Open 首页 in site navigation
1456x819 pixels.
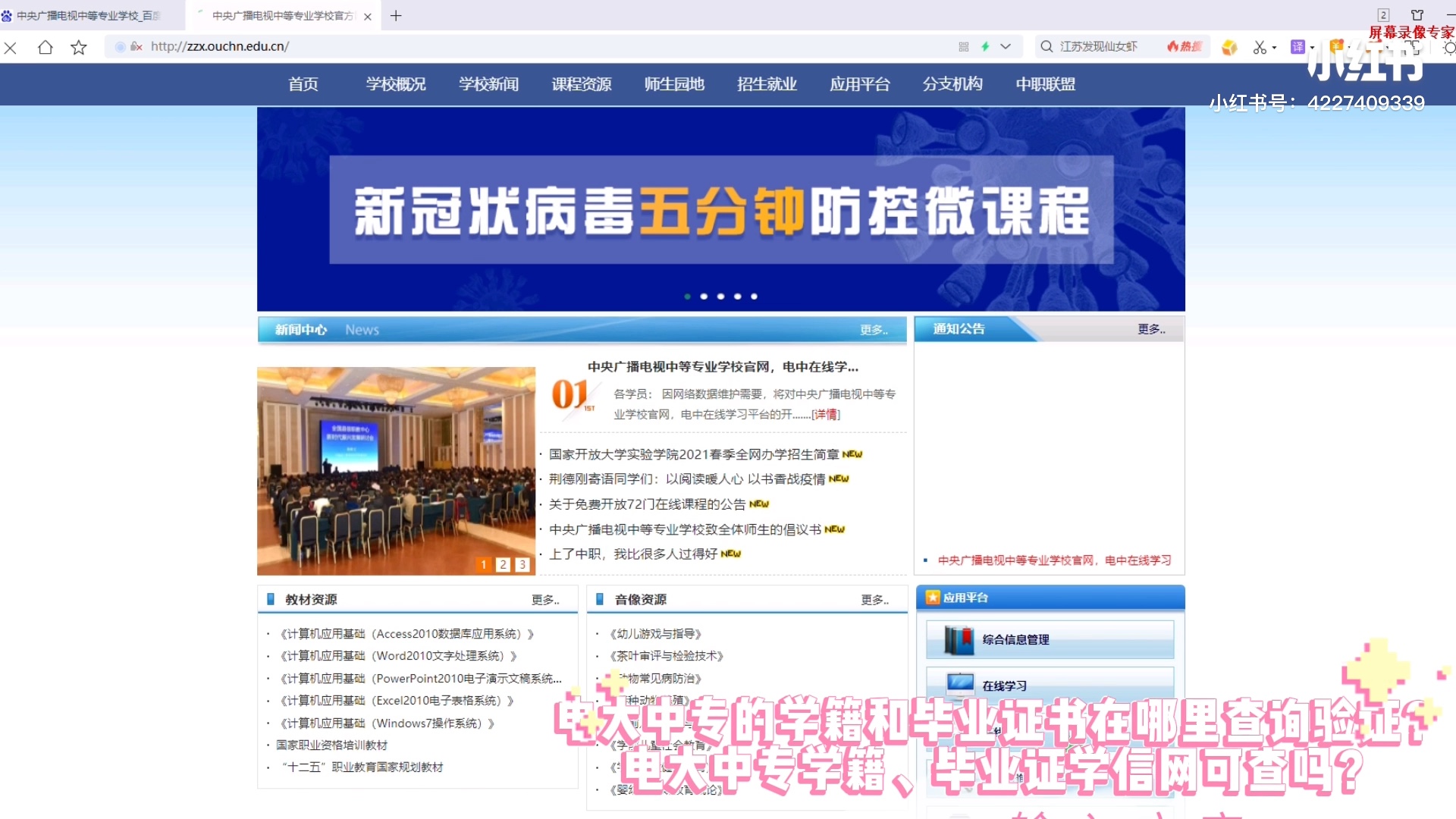click(x=303, y=84)
